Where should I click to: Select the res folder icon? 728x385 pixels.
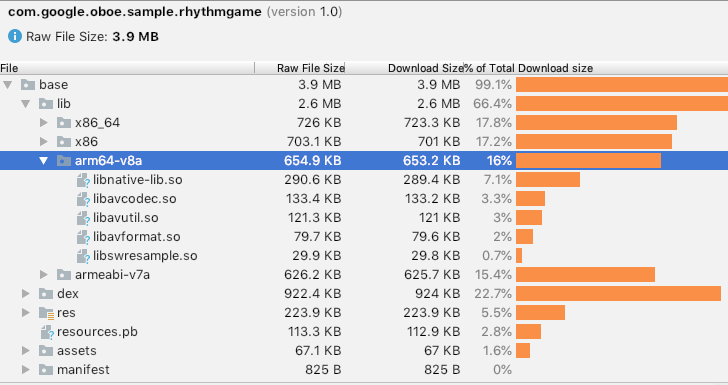pyautogui.click(x=46, y=313)
